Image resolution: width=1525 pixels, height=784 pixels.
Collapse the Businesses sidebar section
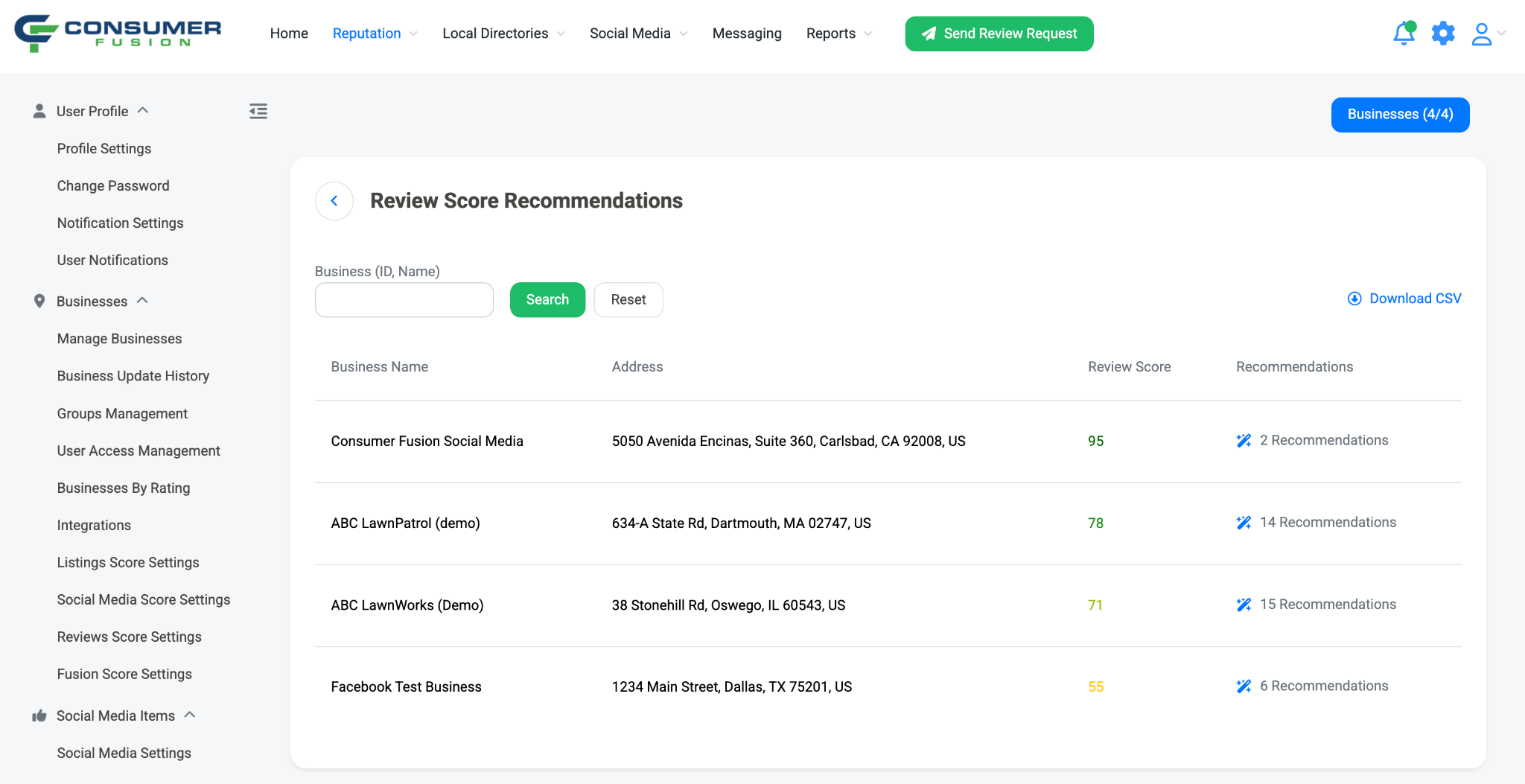[x=142, y=300]
